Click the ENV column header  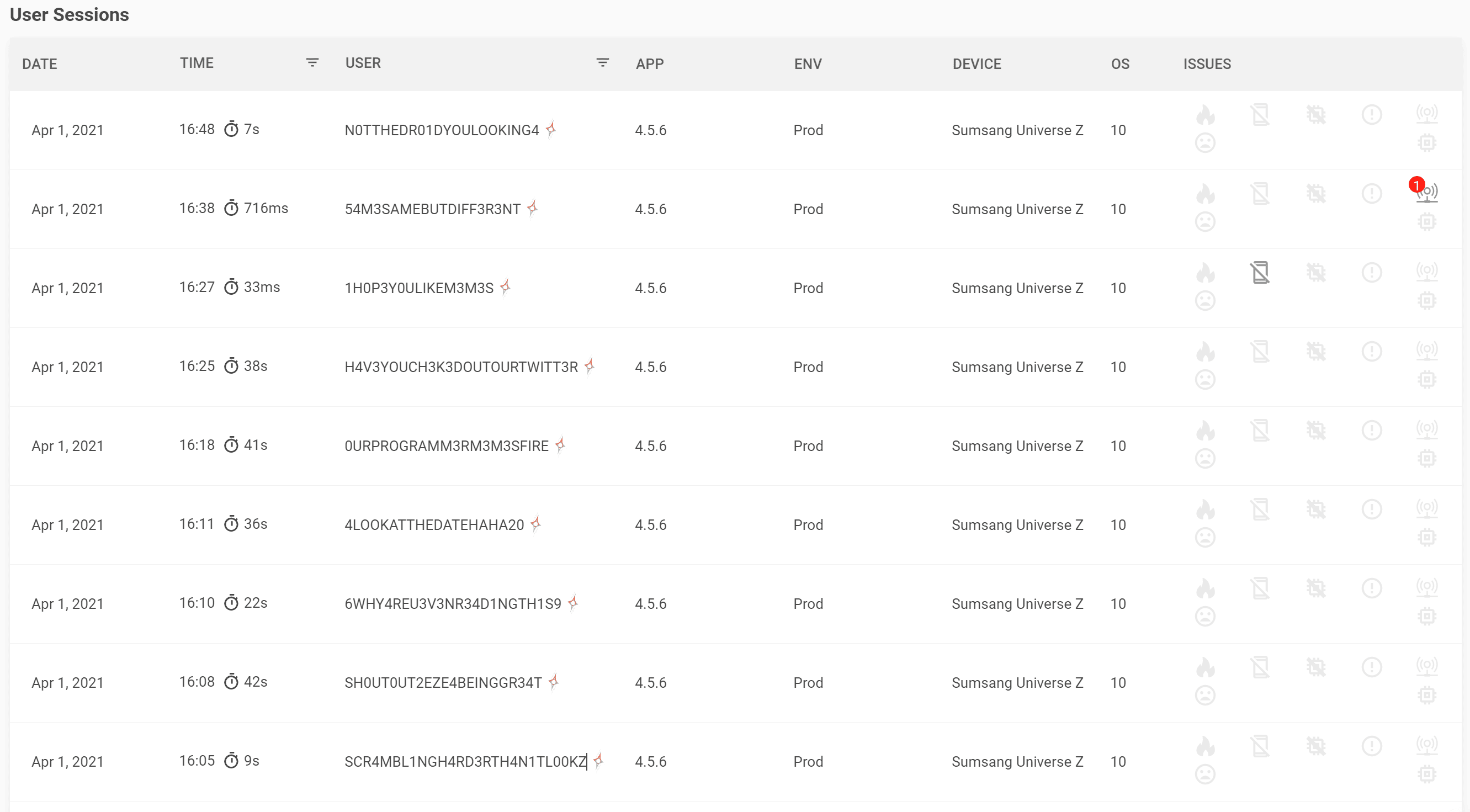808,63
